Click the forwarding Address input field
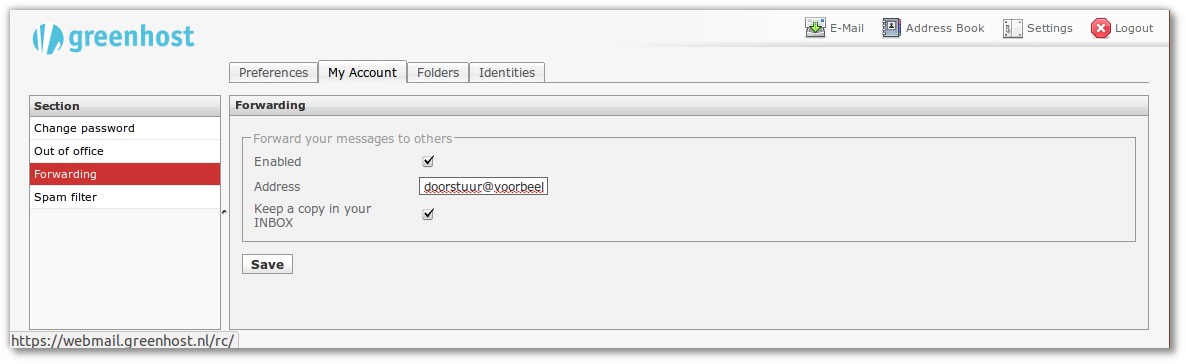This screenshot has height=364, width=1186. pos(483,186)
